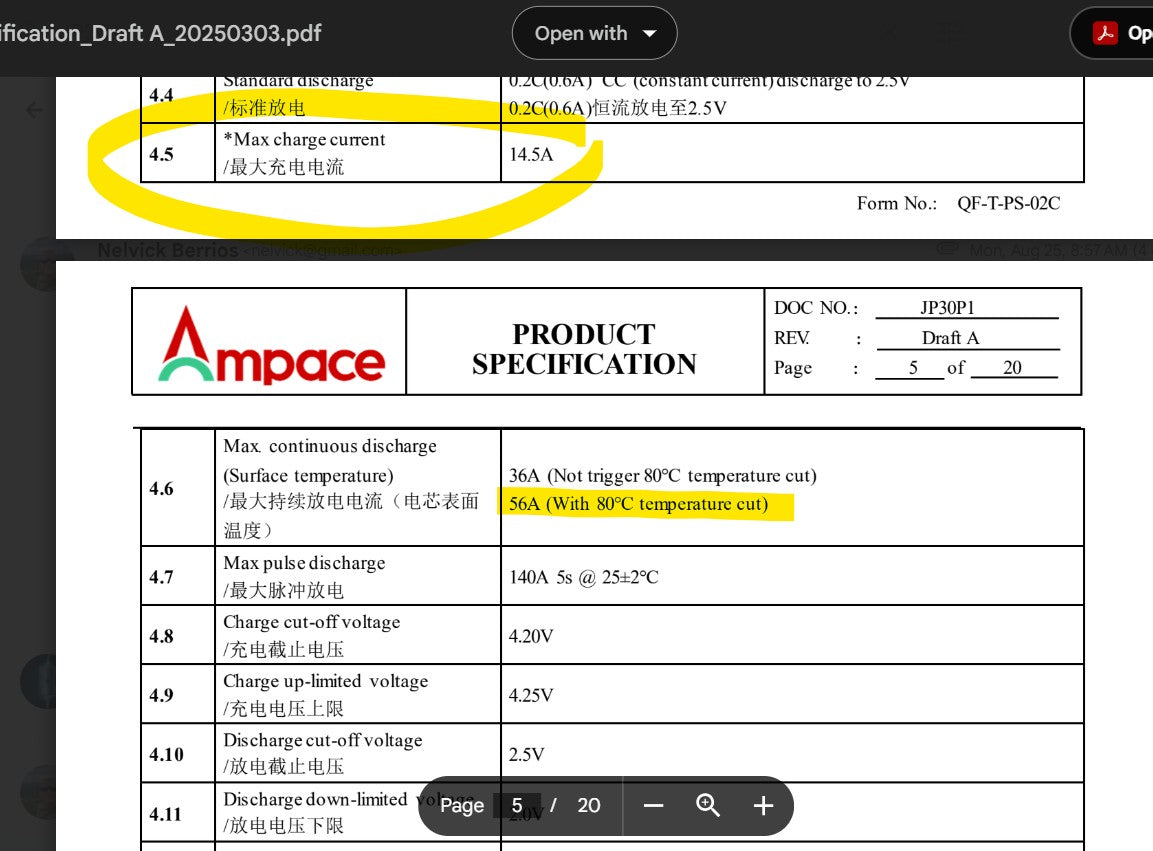1153x851 pixels.
Task: Click the Adobe Acrobat logo icon
Action: coord(1108,32)
